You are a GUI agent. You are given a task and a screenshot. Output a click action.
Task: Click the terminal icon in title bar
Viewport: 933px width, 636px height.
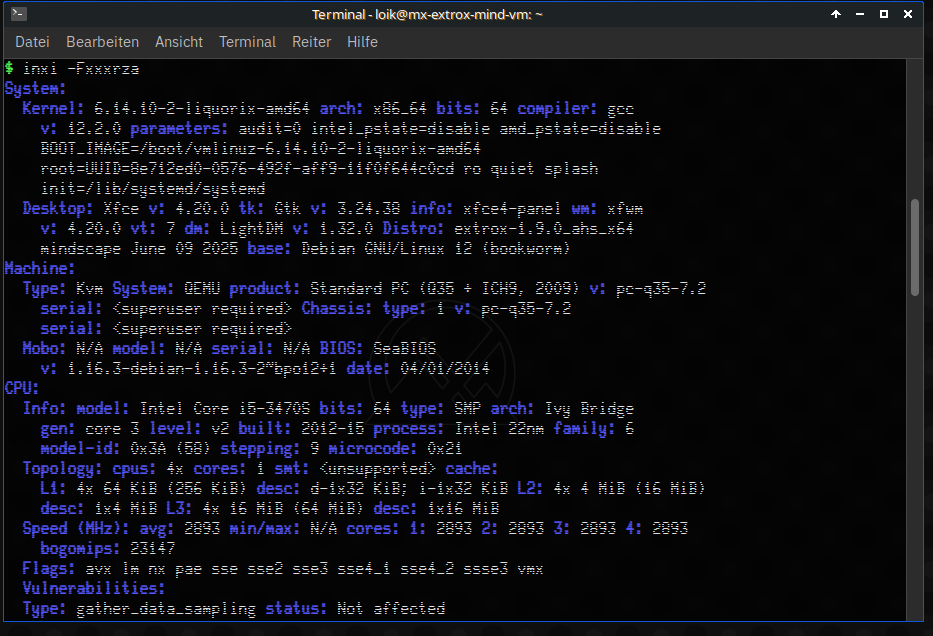coord(18,14)
